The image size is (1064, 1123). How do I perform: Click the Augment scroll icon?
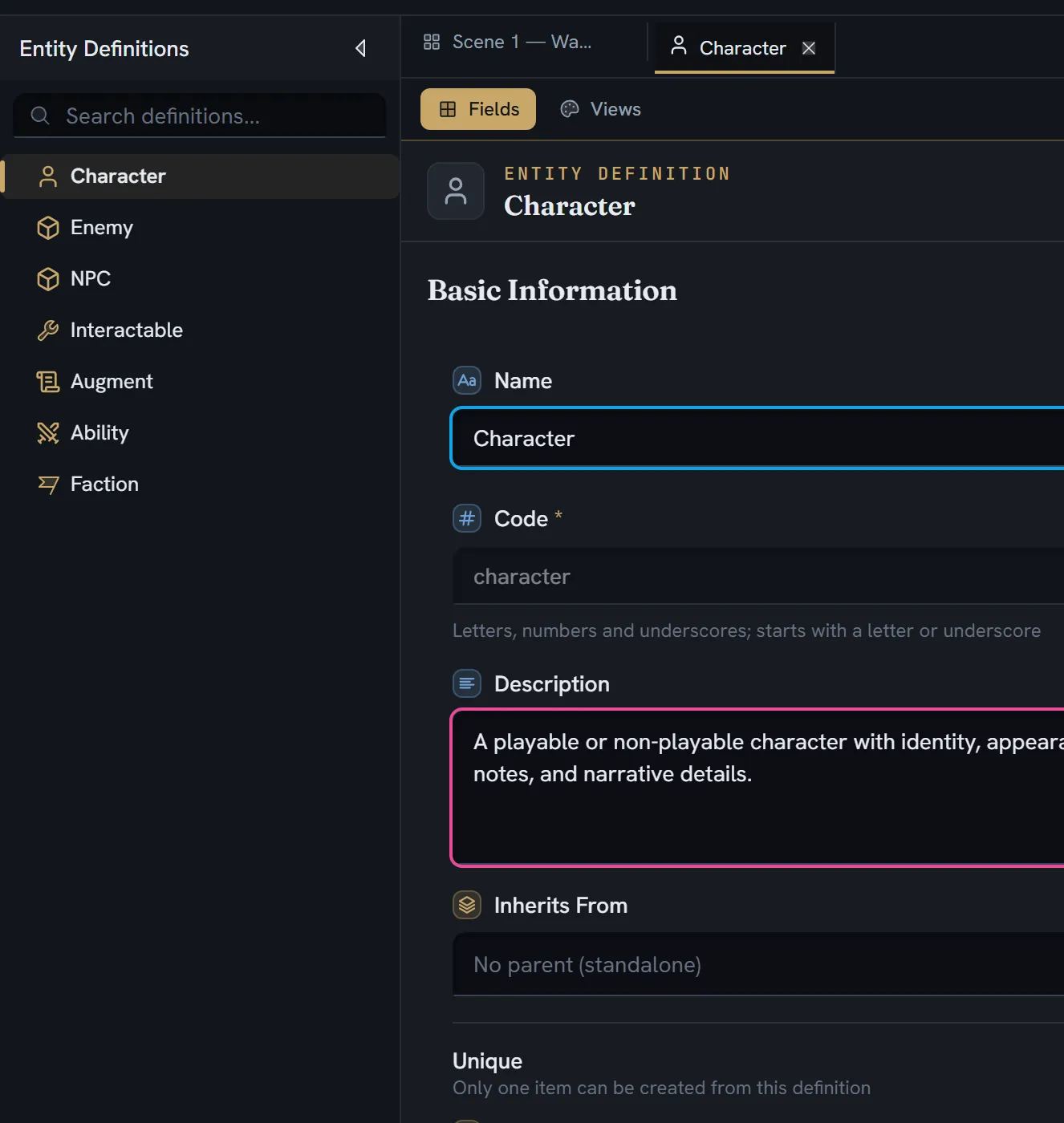point(48,382)
